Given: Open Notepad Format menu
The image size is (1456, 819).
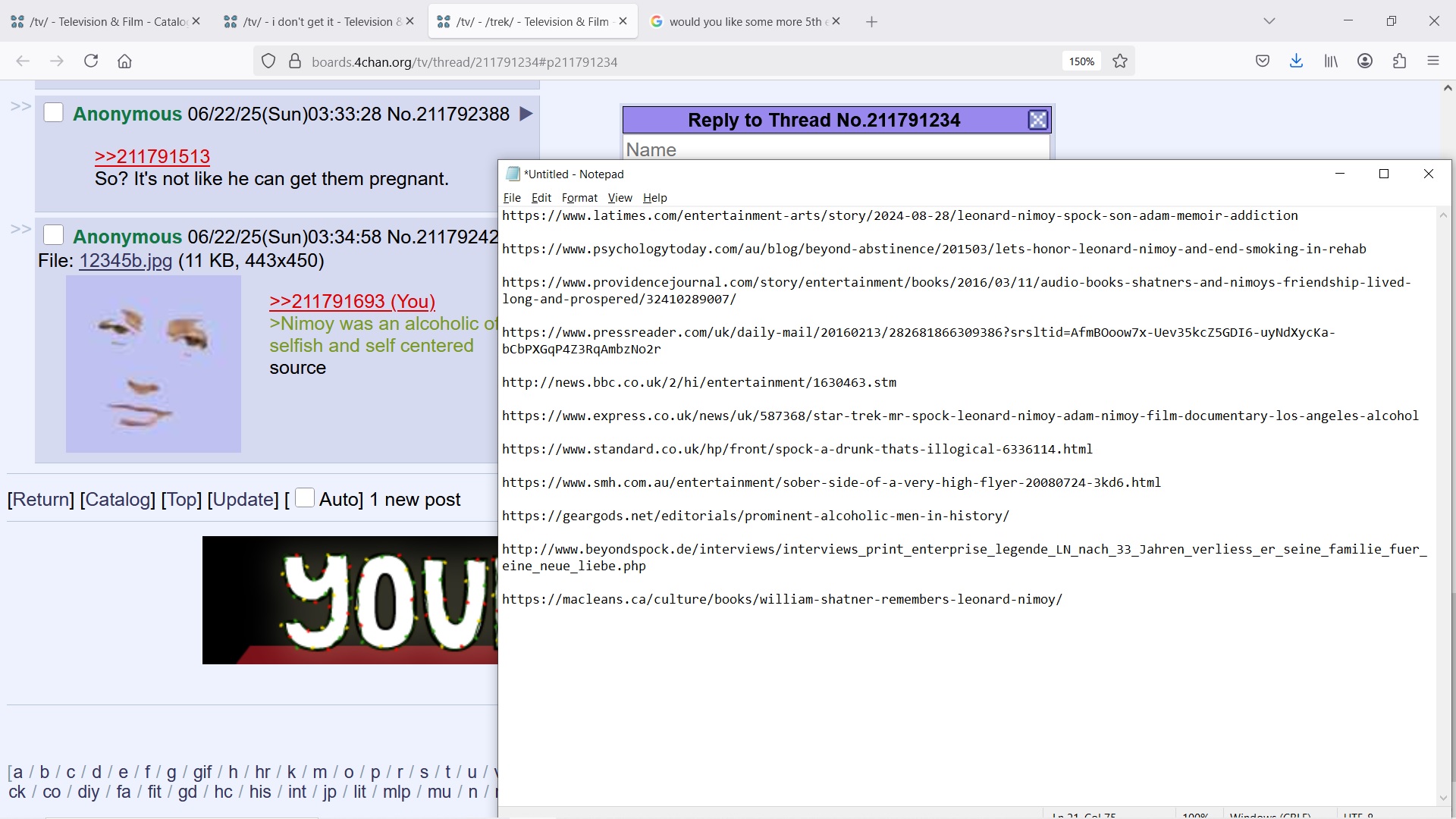Looking at the screenshot, I should coord(579,198).
